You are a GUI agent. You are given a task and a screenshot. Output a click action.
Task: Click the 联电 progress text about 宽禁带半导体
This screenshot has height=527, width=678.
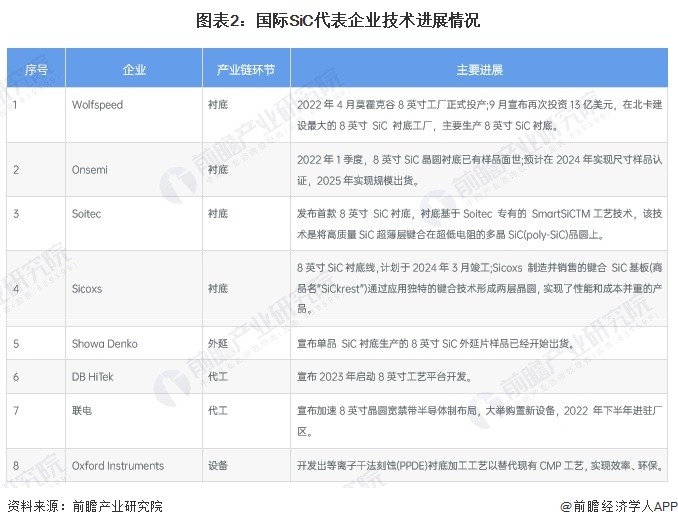480,421
